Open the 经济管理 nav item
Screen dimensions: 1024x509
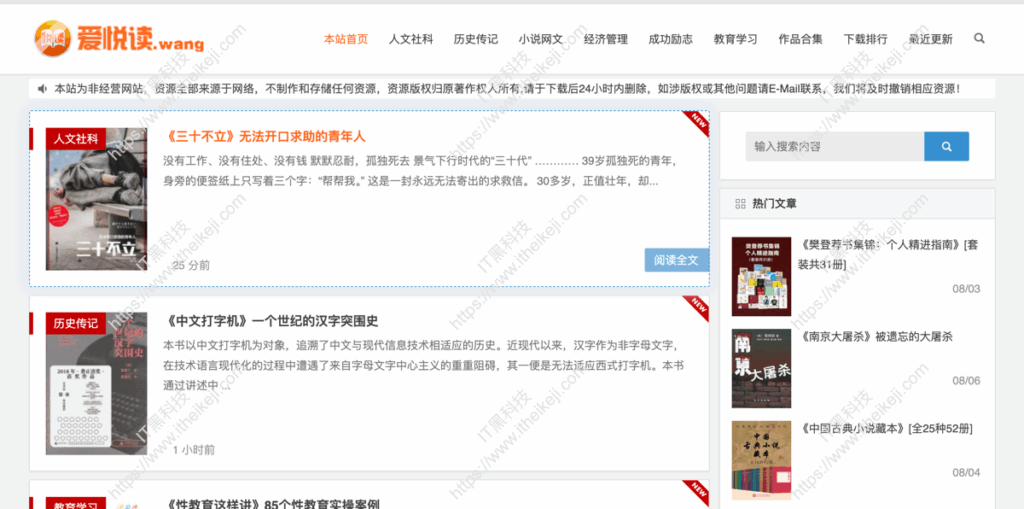[605, 39]
